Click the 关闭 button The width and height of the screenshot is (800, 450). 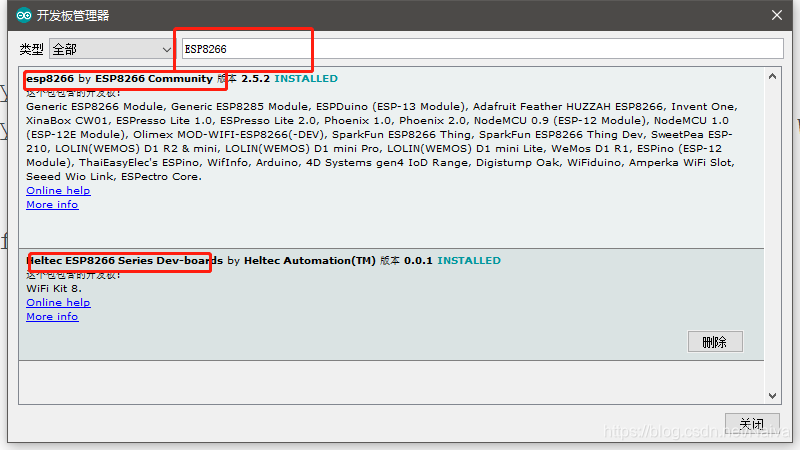point(752,423)
